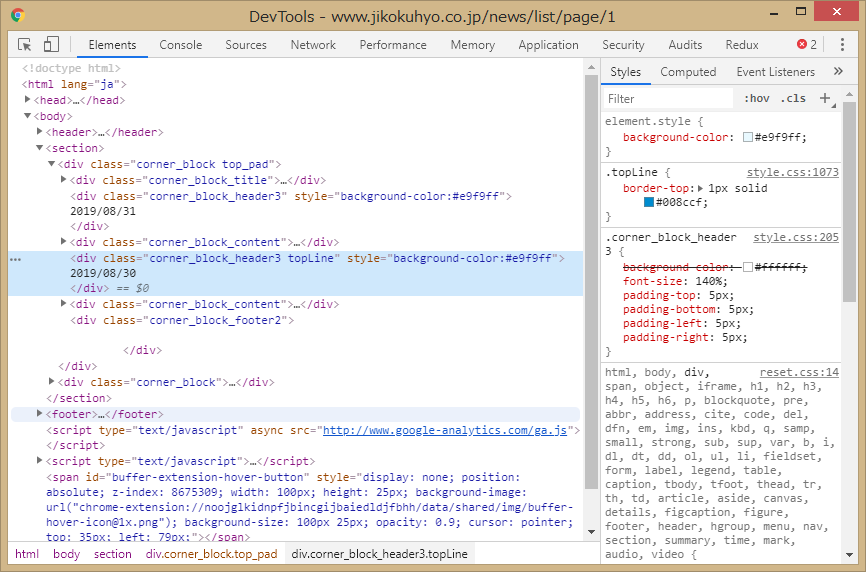Open the google-analytics ga.js link
The image size is (866, 572).
tap(445, 430)
